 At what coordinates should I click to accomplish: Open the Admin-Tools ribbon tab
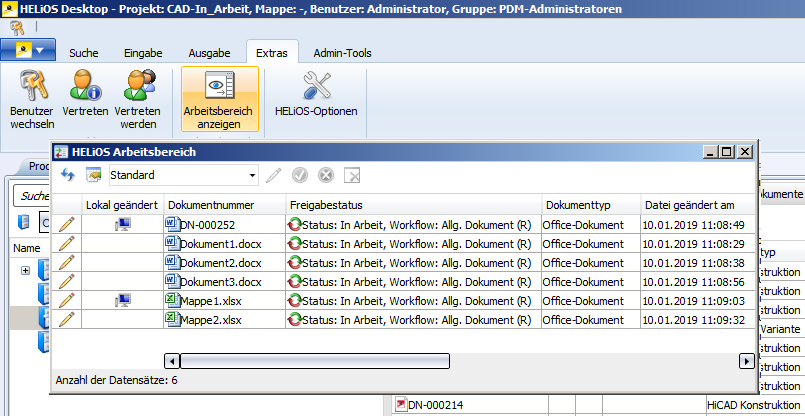[x=342, y=53]
